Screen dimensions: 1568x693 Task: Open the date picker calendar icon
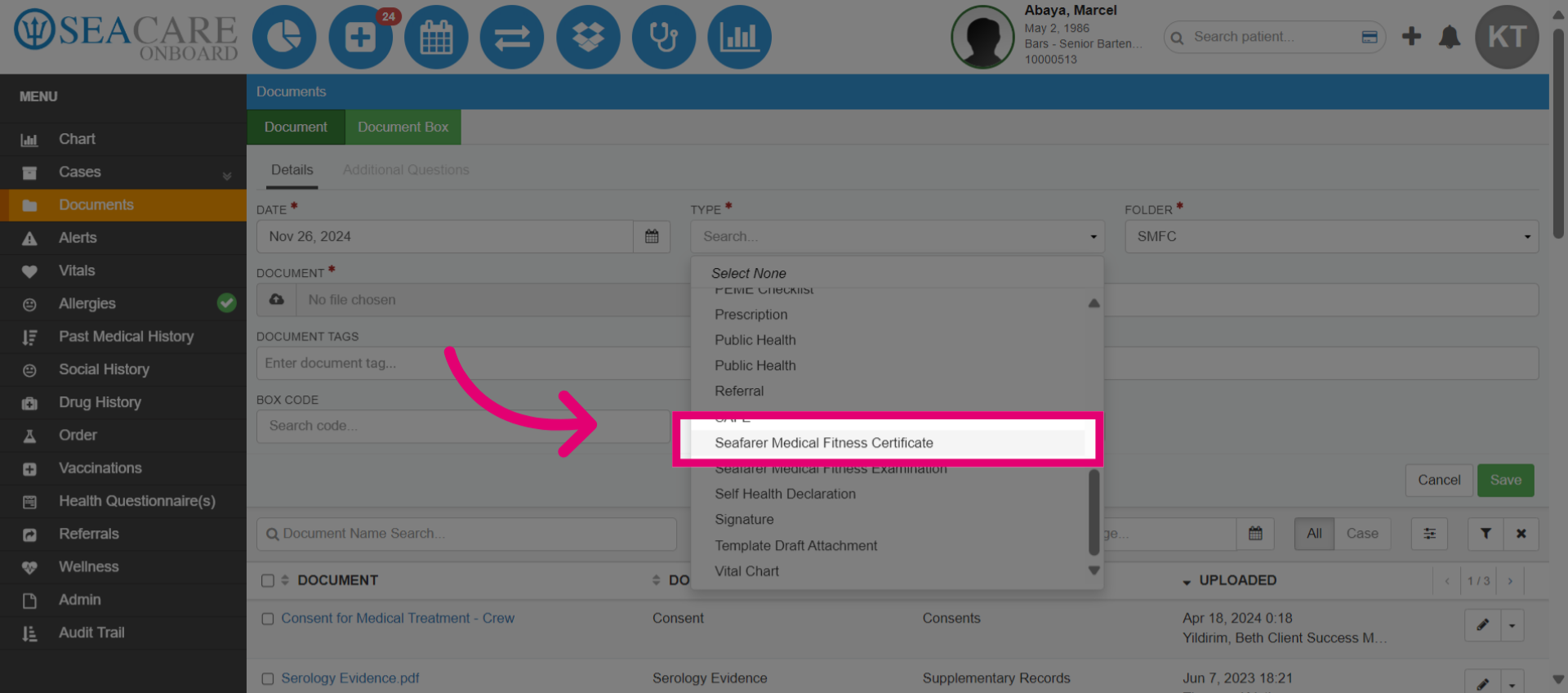coord(652,236)
